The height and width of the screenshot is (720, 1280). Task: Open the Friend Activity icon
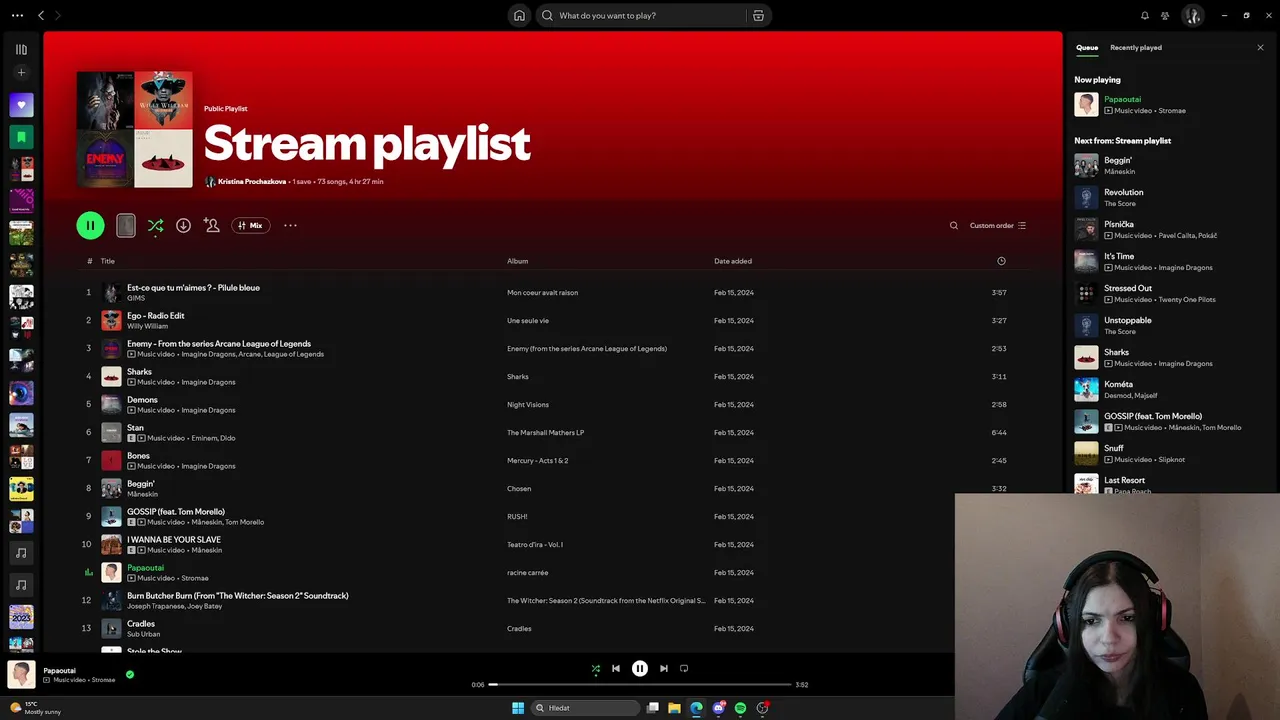coord(1165,15)
